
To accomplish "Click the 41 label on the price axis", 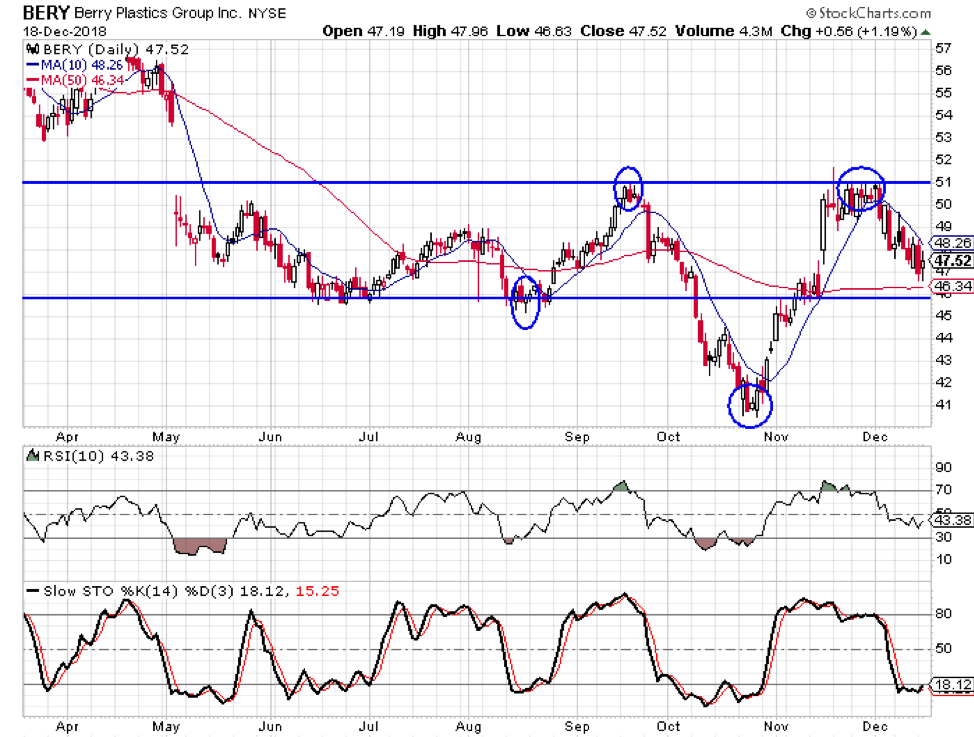I will point(943,405).
